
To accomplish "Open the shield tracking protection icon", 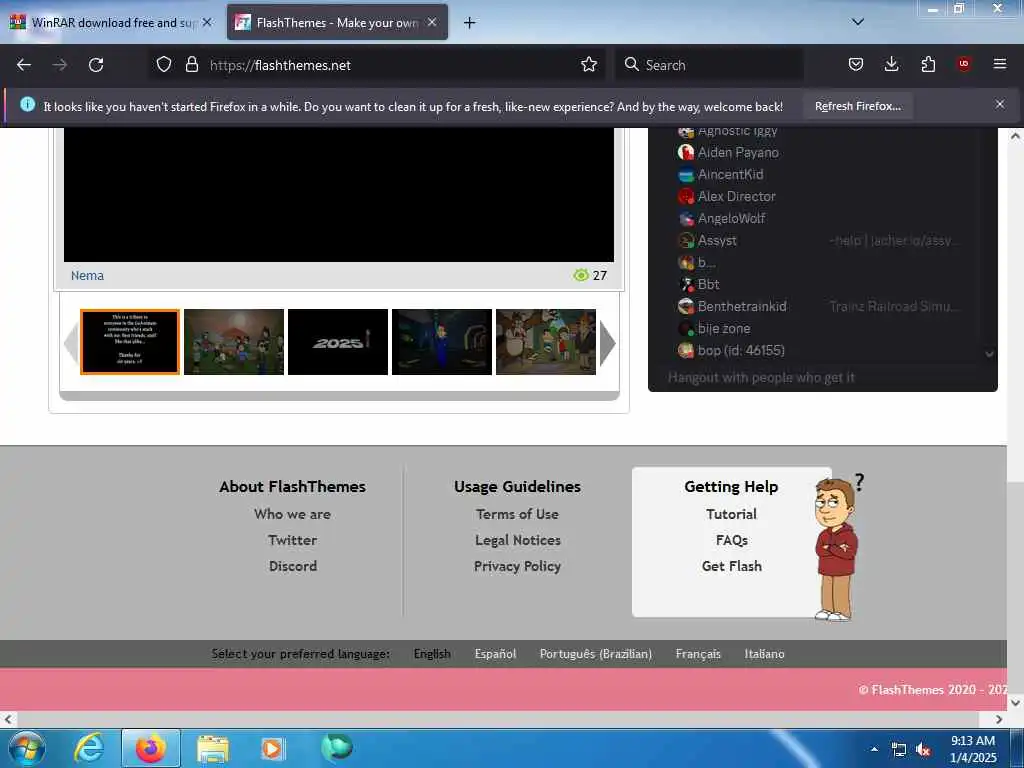I will [x=164, y=64].
